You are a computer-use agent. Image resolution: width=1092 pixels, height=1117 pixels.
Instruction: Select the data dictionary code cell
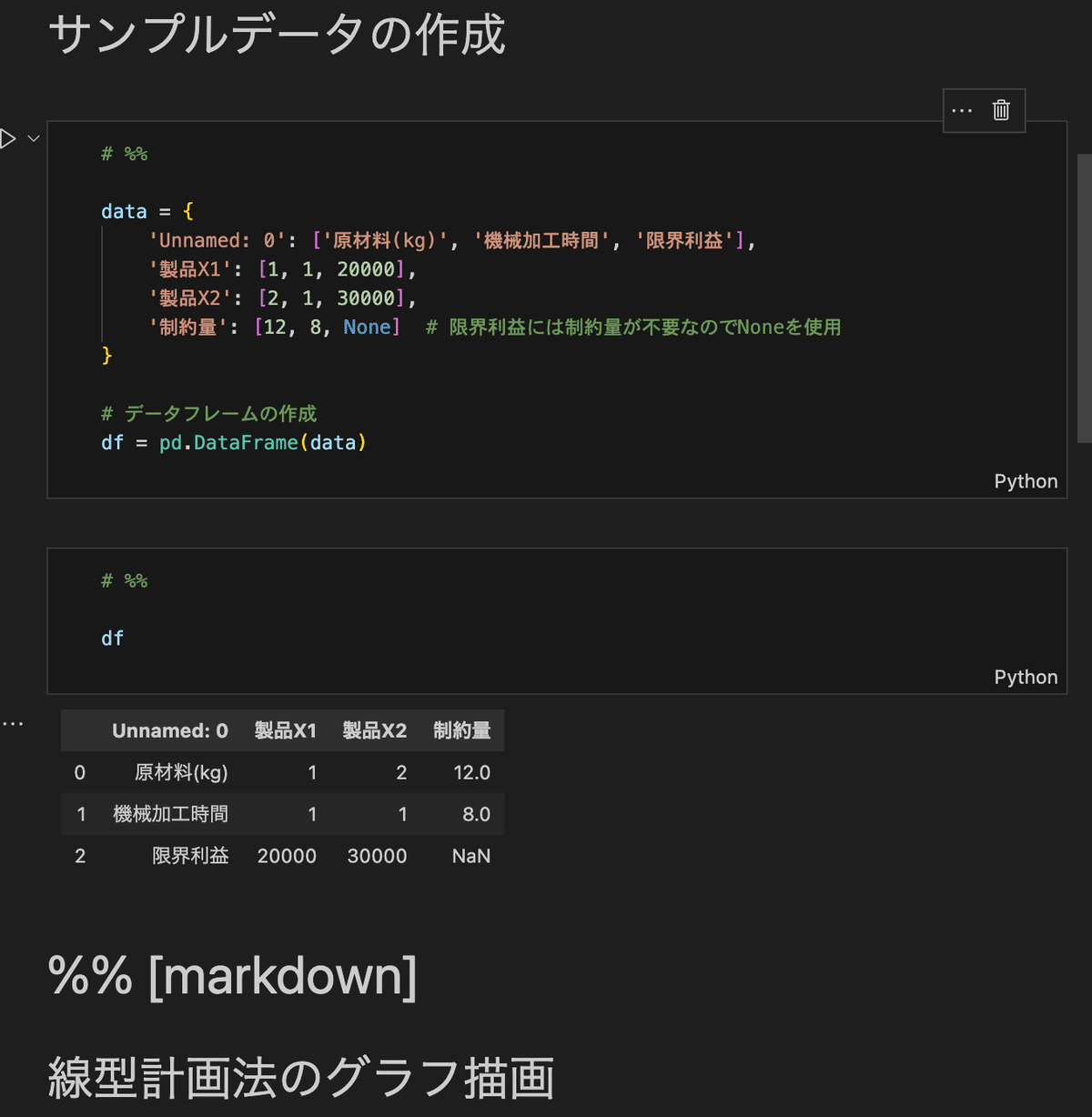point(364,300)
